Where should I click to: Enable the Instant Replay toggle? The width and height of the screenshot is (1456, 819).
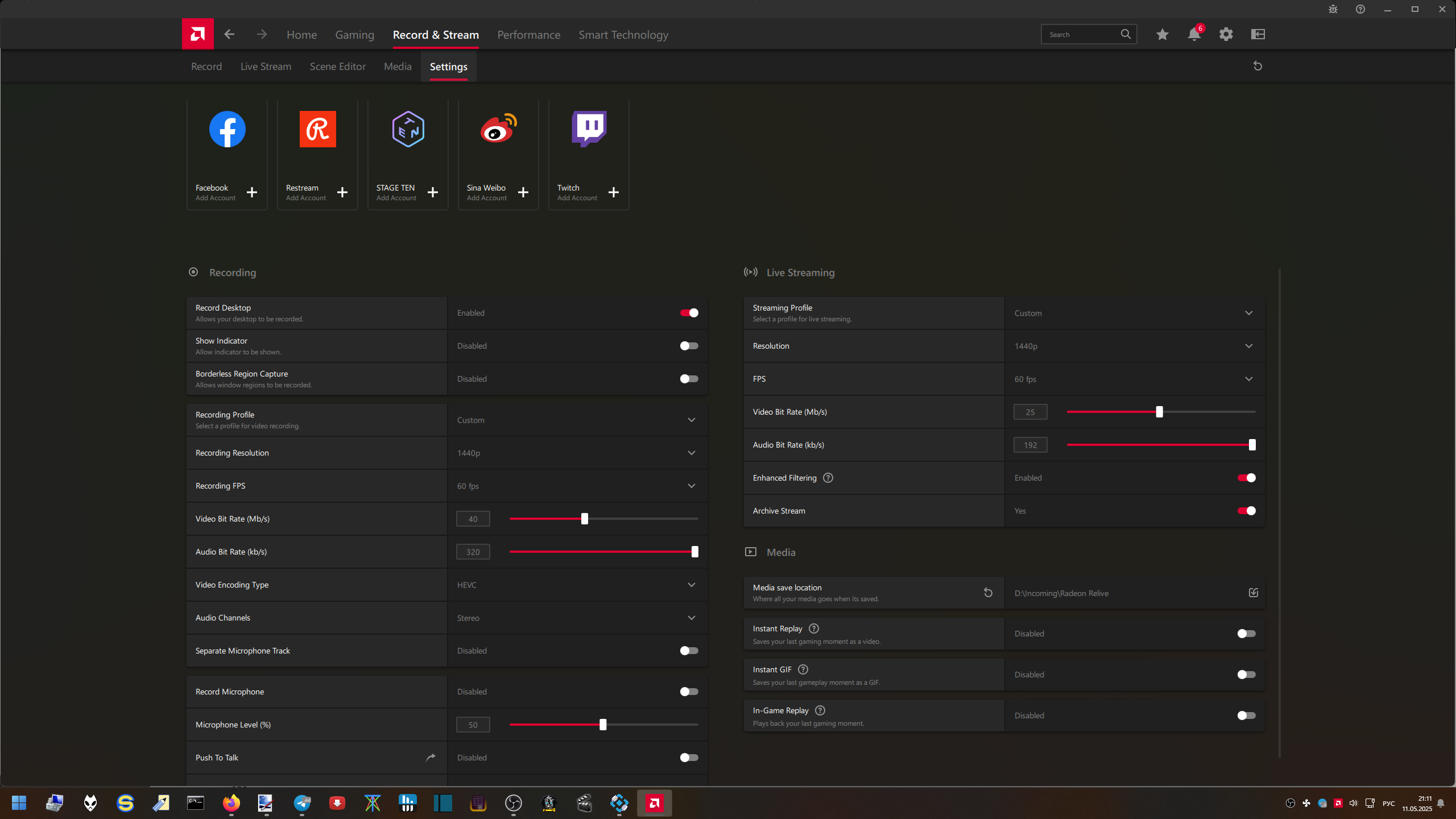click(1246, 634)
